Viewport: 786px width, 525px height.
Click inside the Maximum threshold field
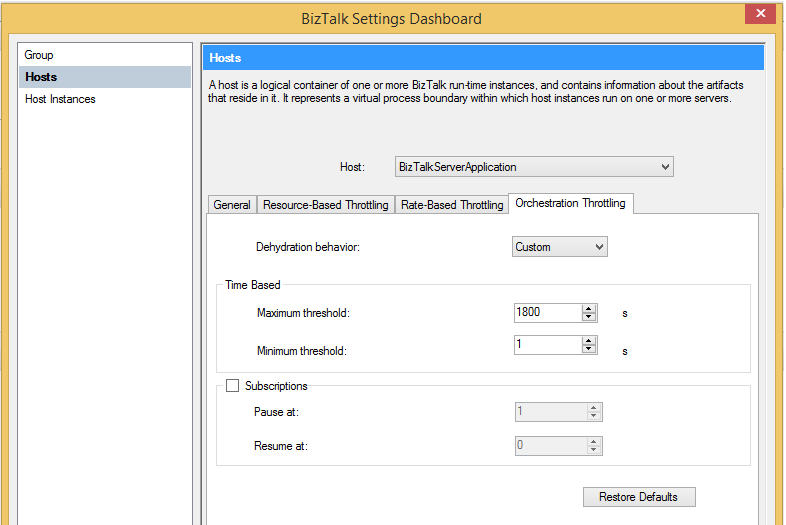(548, 313)
